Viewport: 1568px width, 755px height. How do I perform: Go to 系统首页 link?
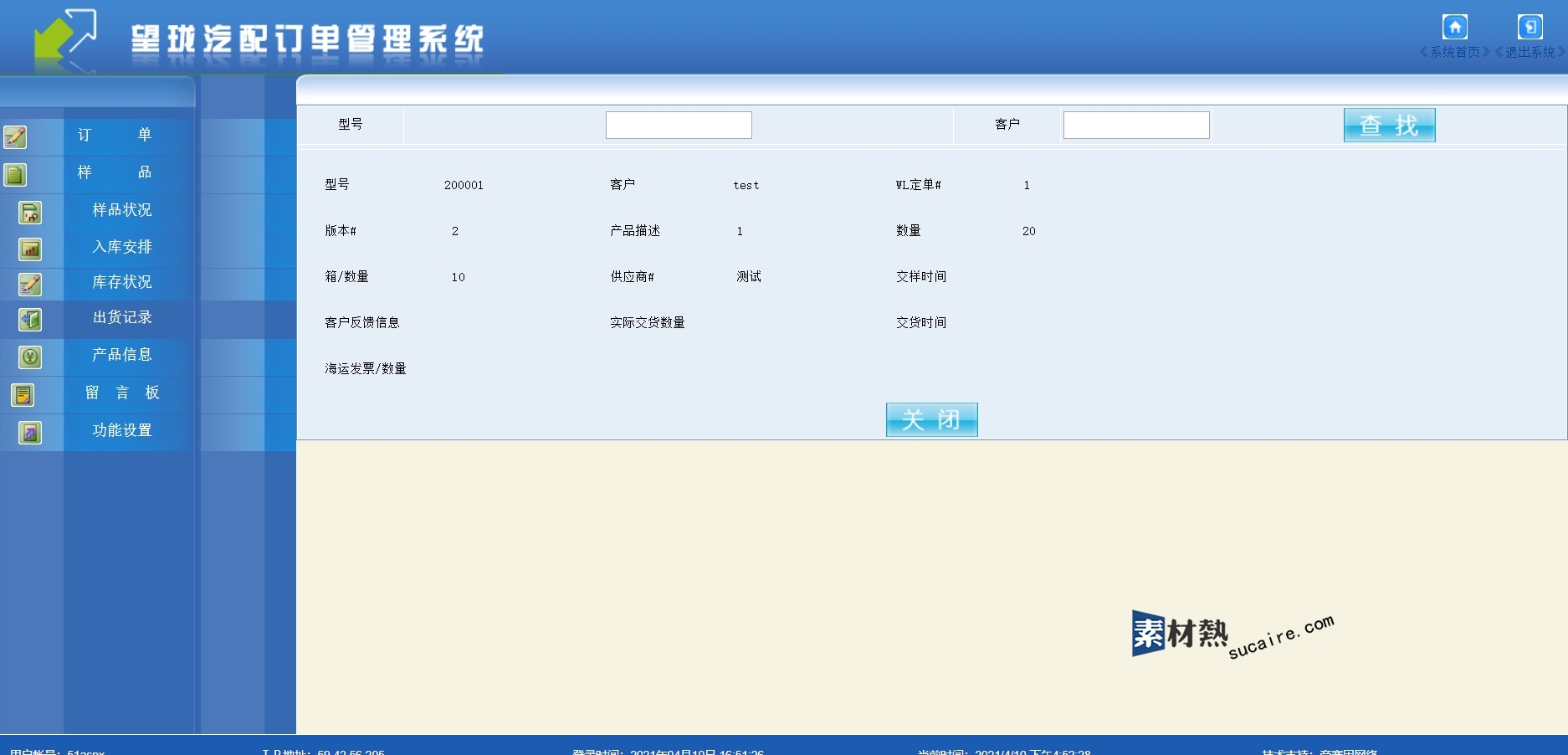point(1455,52)
